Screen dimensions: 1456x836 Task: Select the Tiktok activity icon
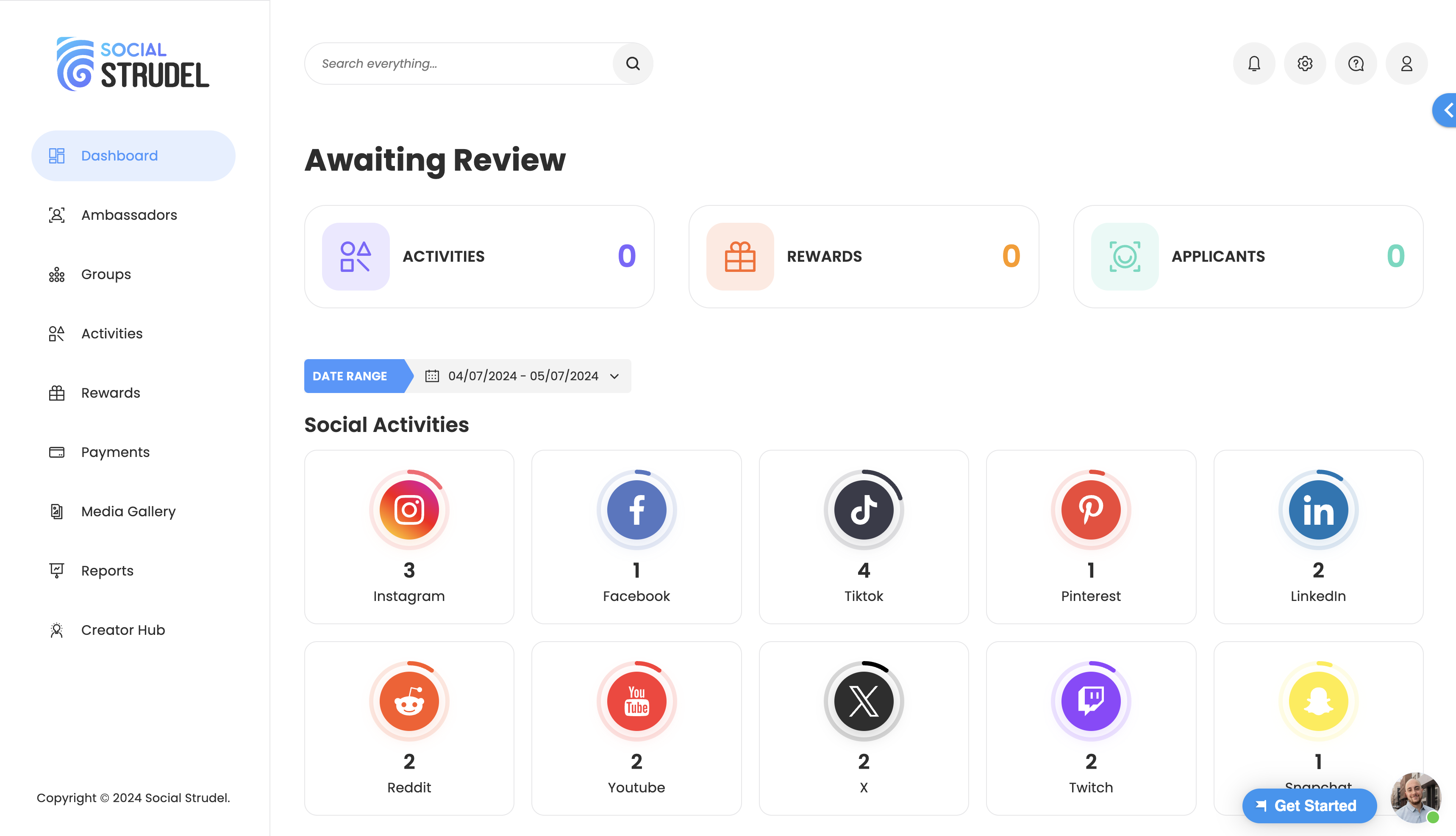(864, 509)
